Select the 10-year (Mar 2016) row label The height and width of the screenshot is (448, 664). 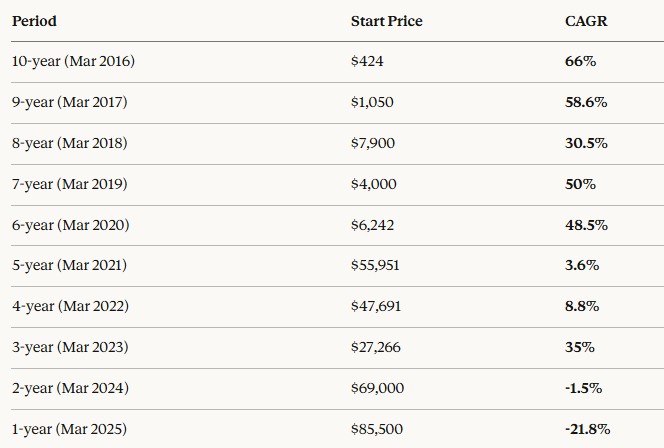click(73, 61)
